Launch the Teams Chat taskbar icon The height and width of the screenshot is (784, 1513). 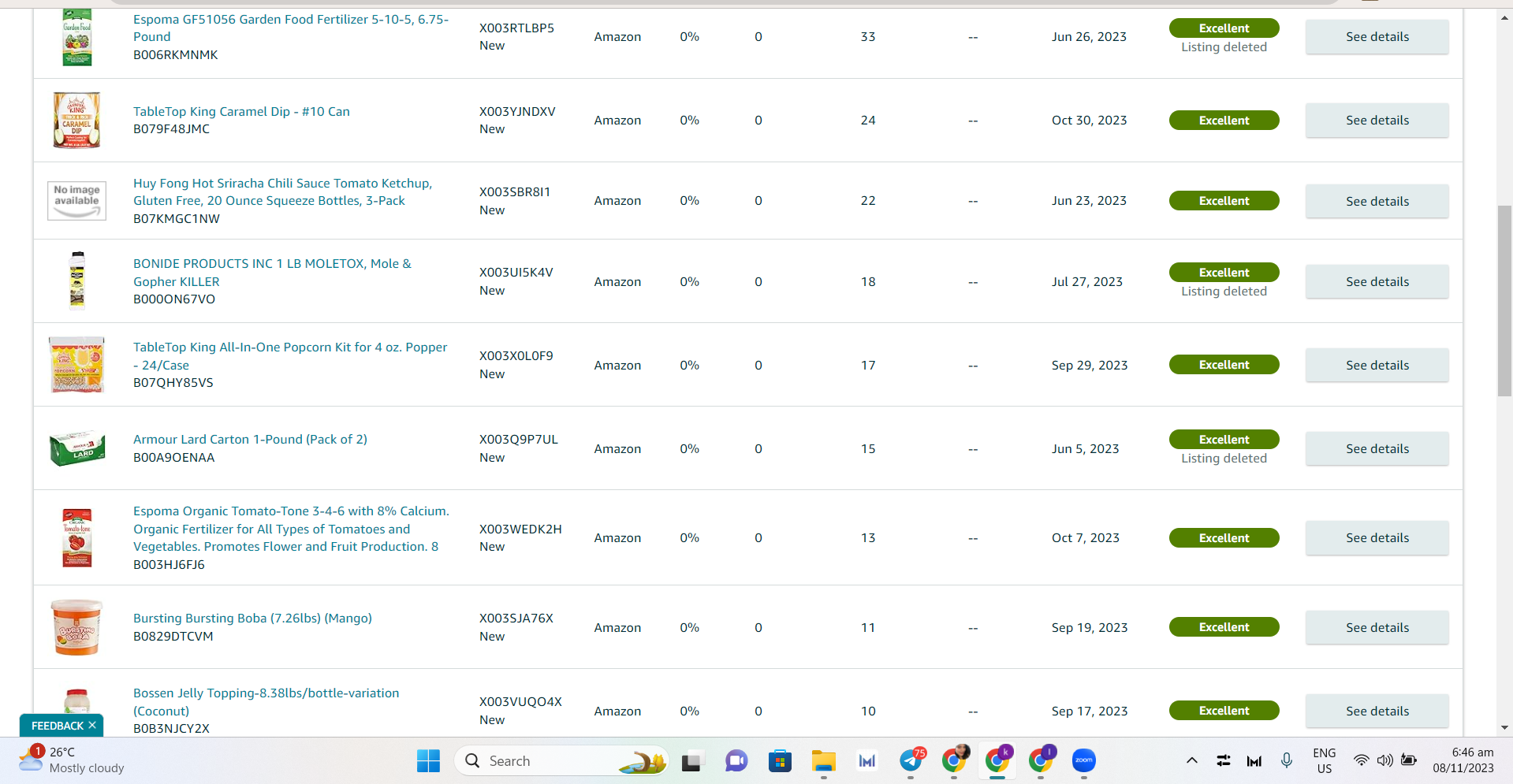[x=736, y=760]
